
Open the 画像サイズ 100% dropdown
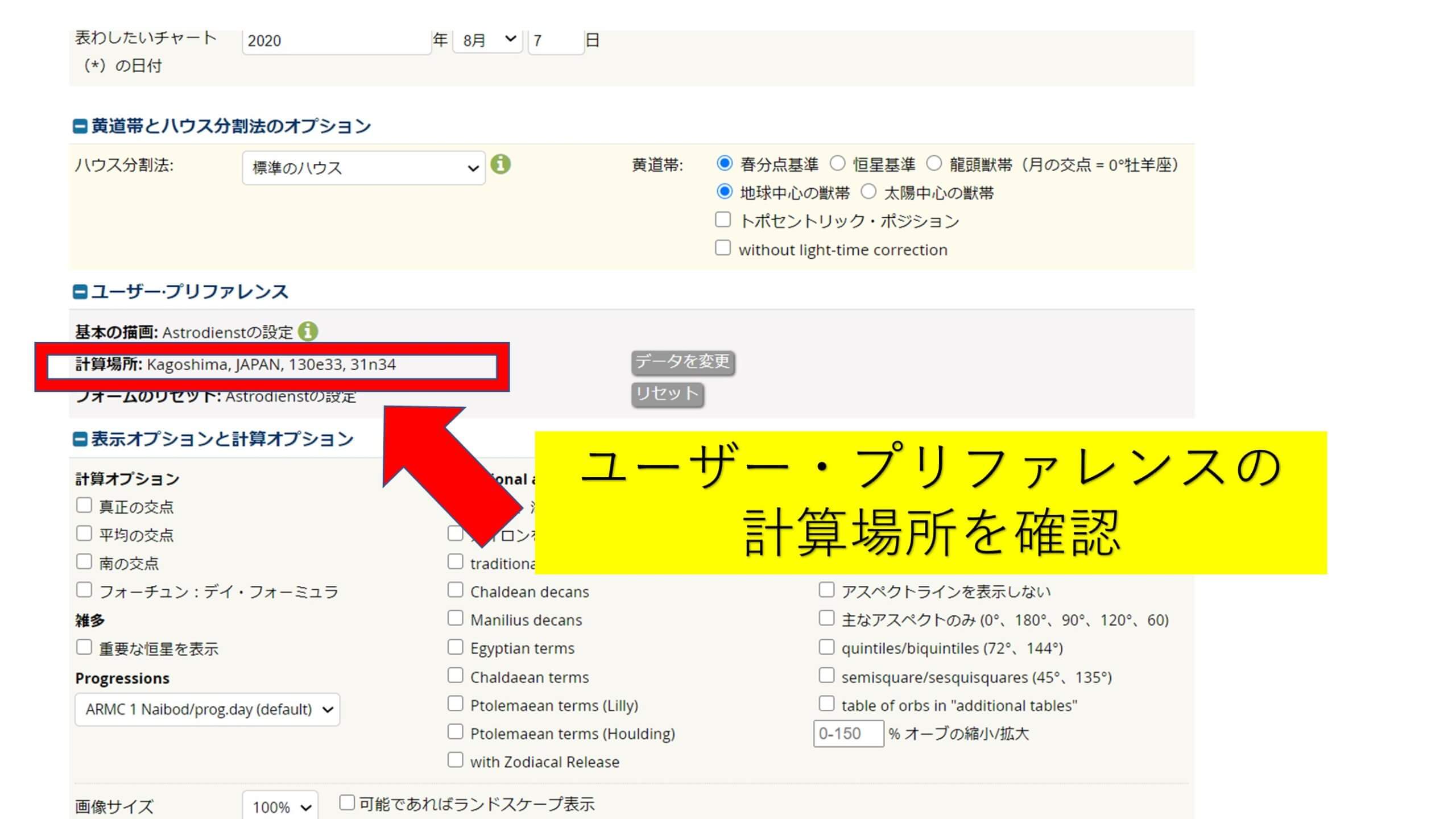(x=280, y=806)
